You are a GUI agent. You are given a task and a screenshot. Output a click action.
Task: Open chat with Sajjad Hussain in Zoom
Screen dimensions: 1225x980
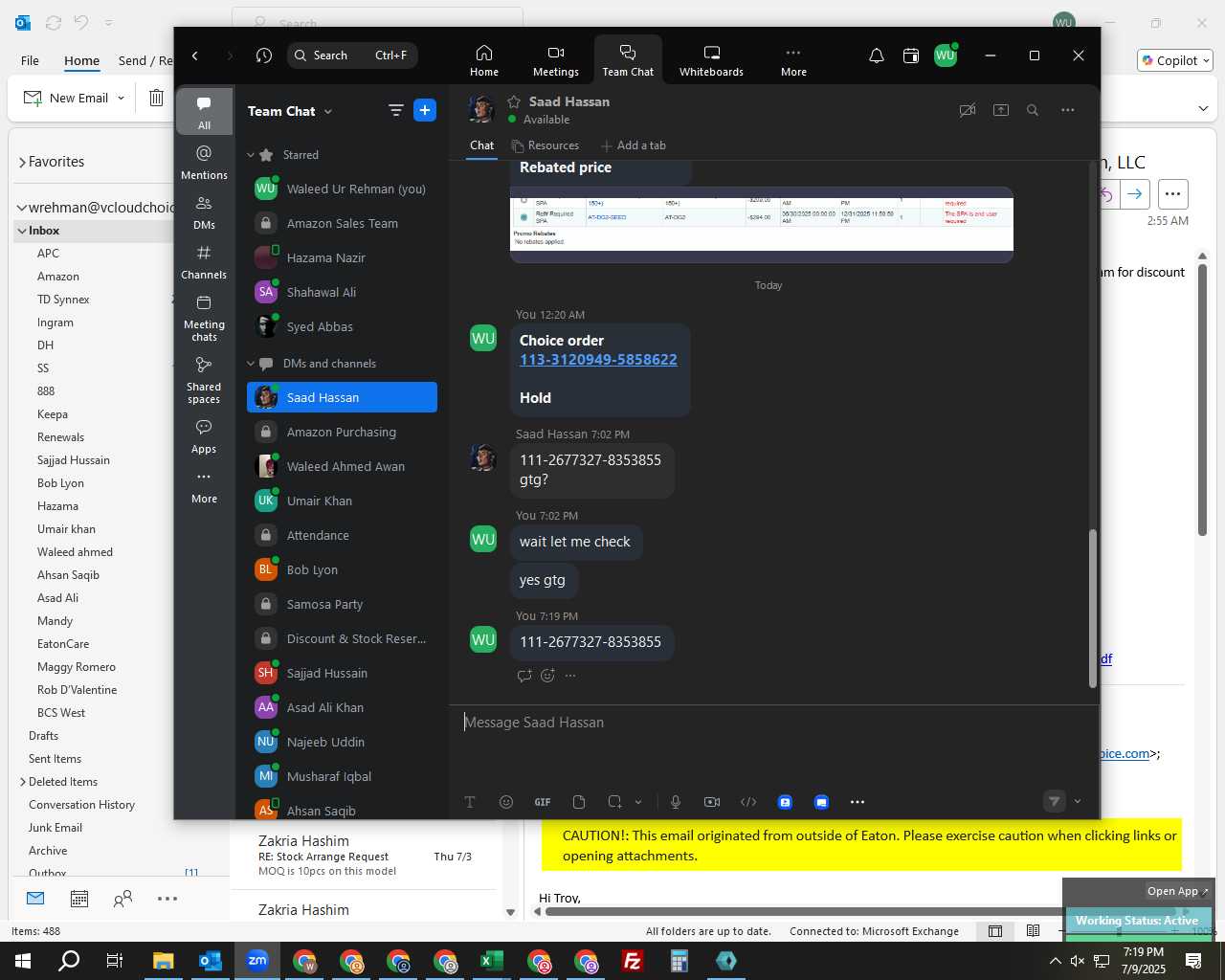(x=342, y=673)
